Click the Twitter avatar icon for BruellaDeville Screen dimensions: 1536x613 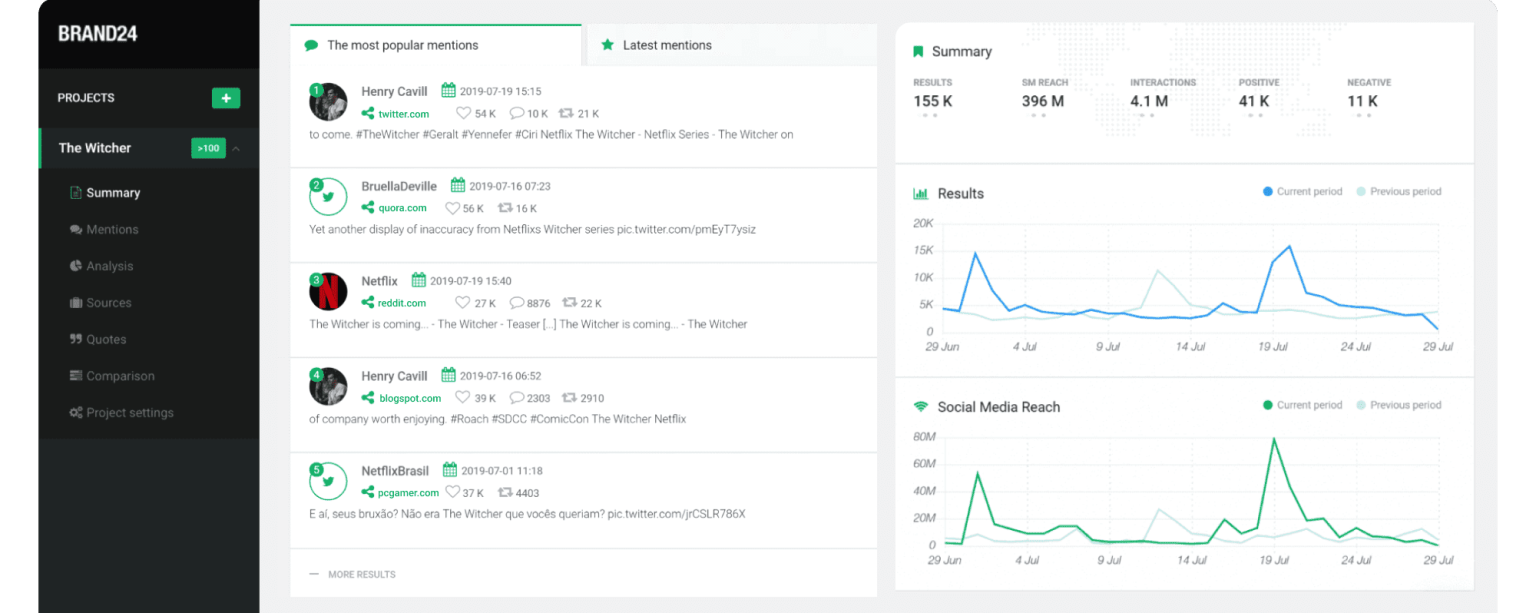pyautogui.click(x=328, y=197)
